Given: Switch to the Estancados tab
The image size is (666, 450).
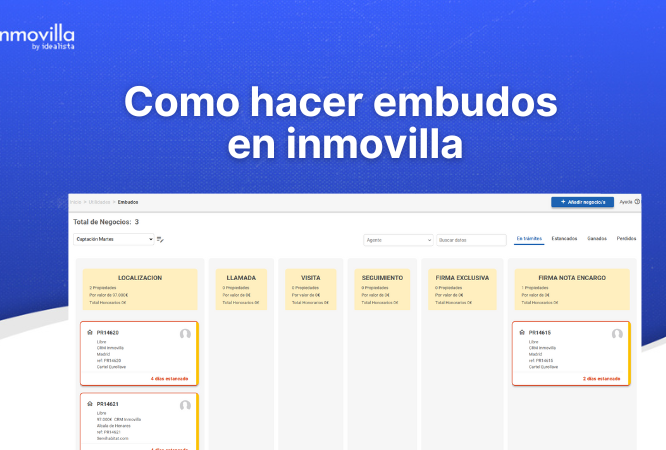Looking at the screenshot, I should coord(564,239).
